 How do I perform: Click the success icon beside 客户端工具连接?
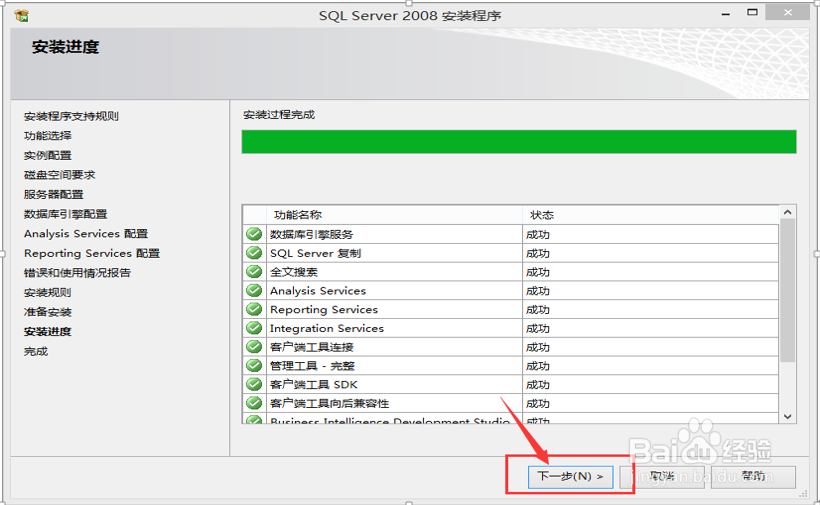(x=254, y=347)
